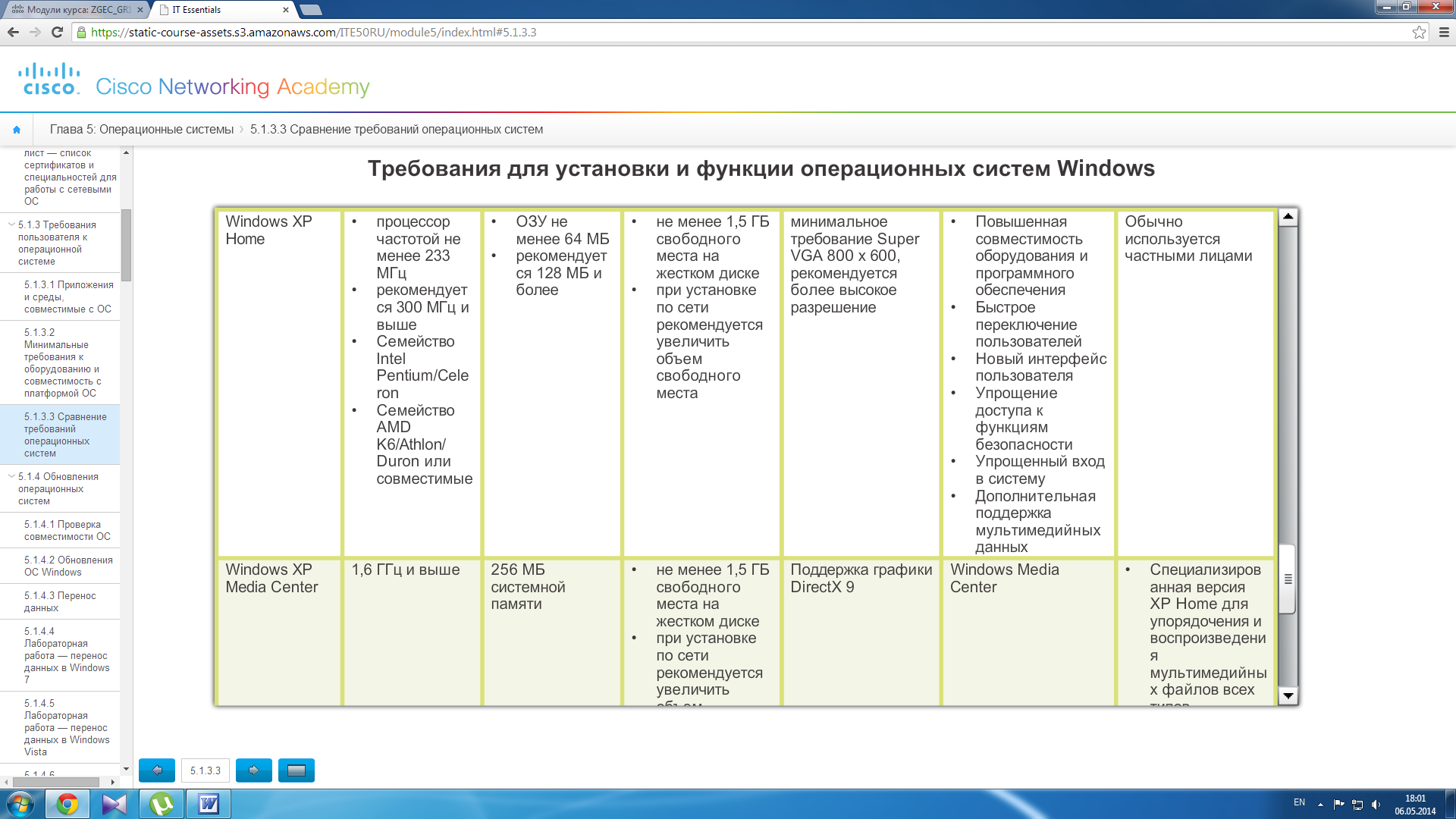Click the table scrollbar up arrow

(1288, 217)
